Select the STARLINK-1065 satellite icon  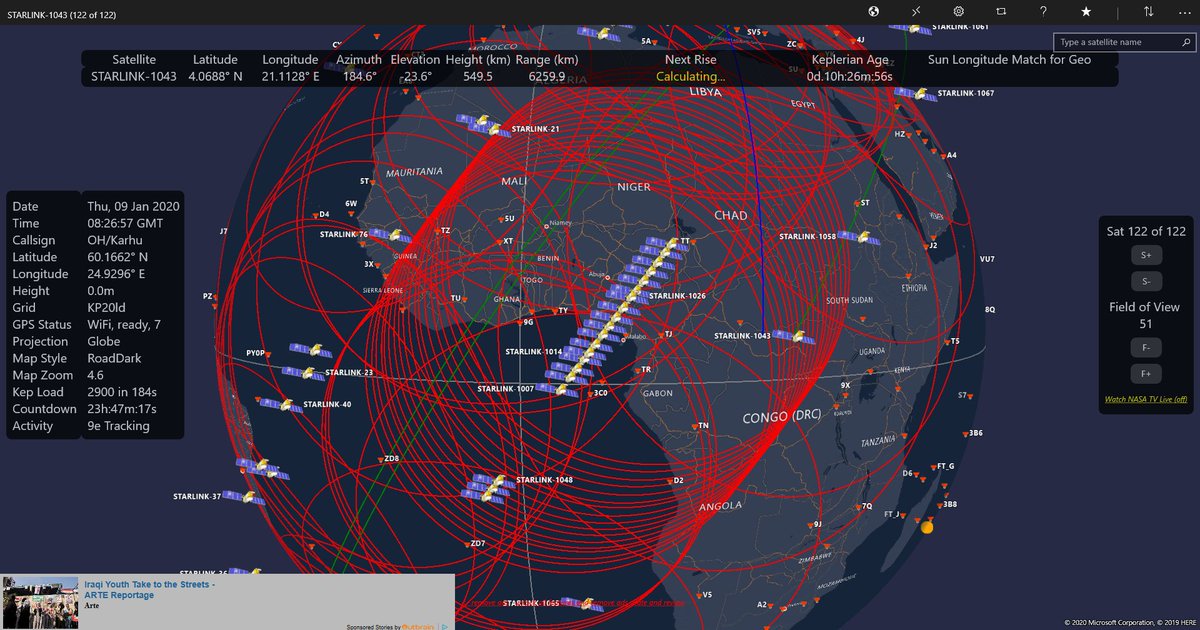coord(580,603)
